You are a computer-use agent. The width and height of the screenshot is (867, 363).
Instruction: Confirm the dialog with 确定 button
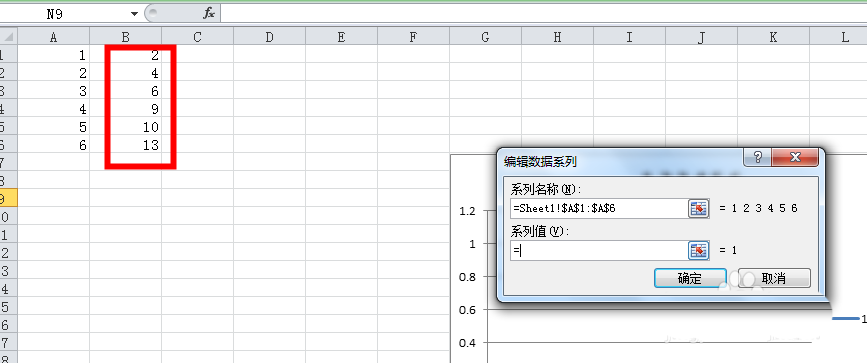(x=690, y=278)
